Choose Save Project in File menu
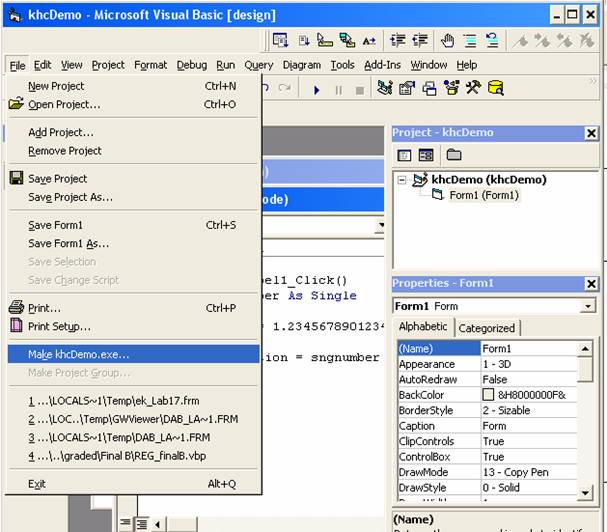The height and width of the screenshot is (532, 607). coord(134,179)
